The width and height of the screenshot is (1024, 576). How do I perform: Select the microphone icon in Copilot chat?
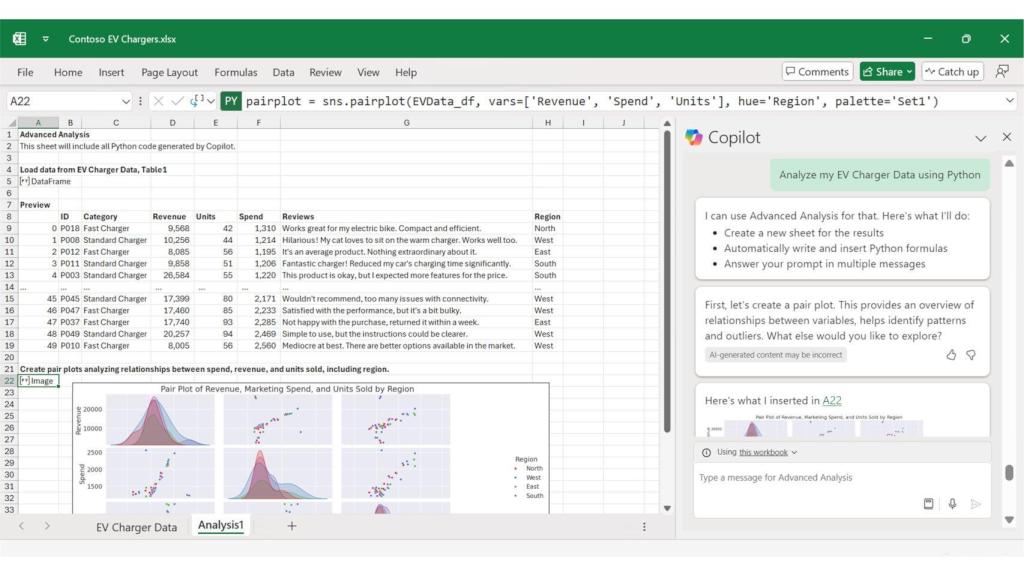[x=951, y=504]
